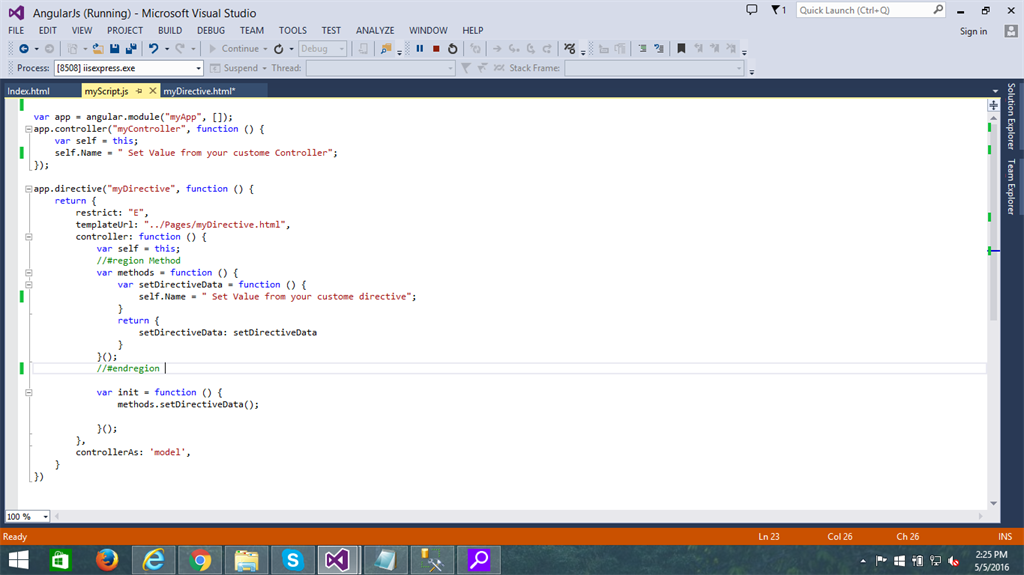1024x575 pixels.
Task: Open the FILE menu
Action: [x=16, y=31]
